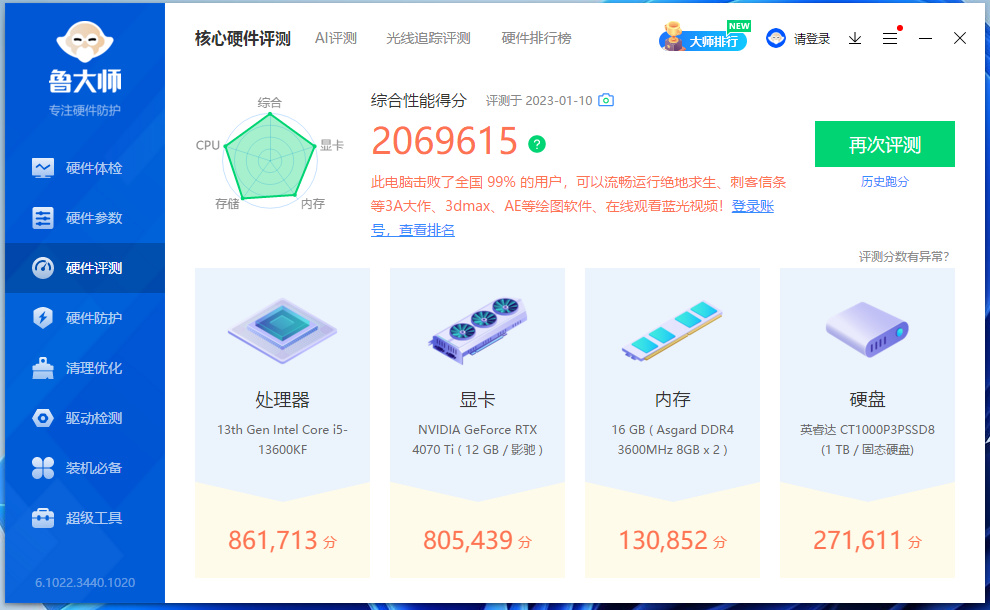Click NVIDIA GeForce RTX 4070 Ti text
This screenshot has height=610, width=990.
coord(477,440)
